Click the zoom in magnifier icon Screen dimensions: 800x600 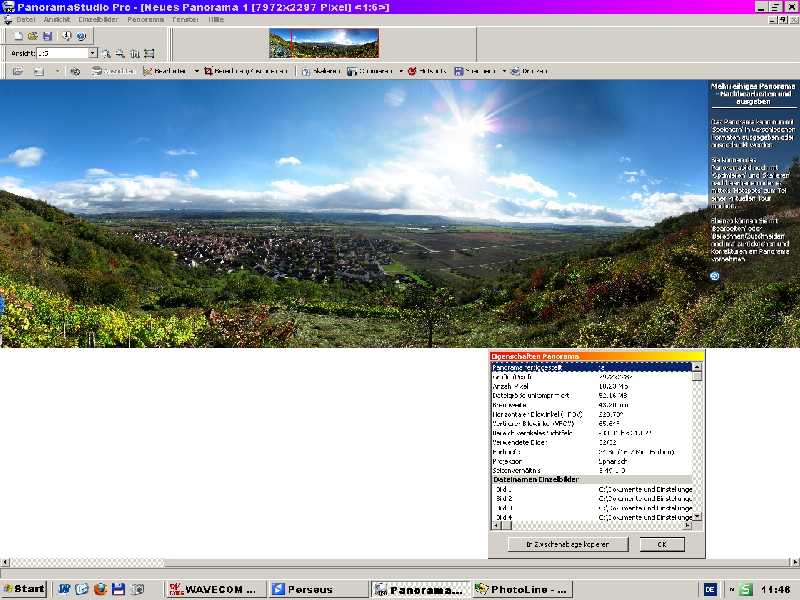click(106, 53)
